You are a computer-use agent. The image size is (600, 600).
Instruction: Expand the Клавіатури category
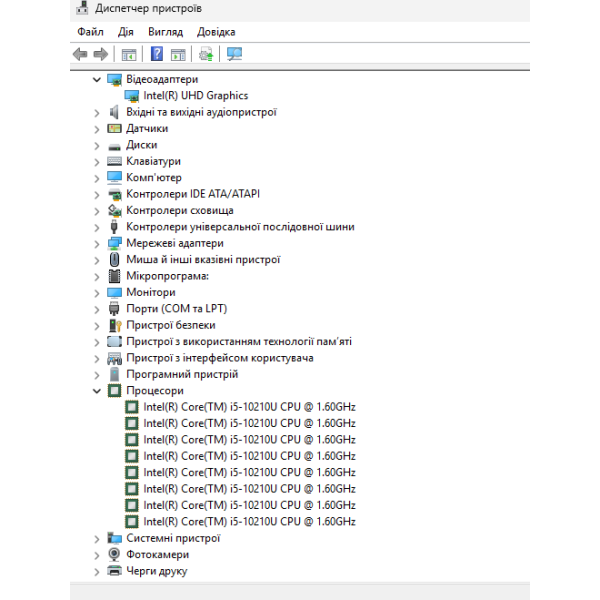pos(96,162)
